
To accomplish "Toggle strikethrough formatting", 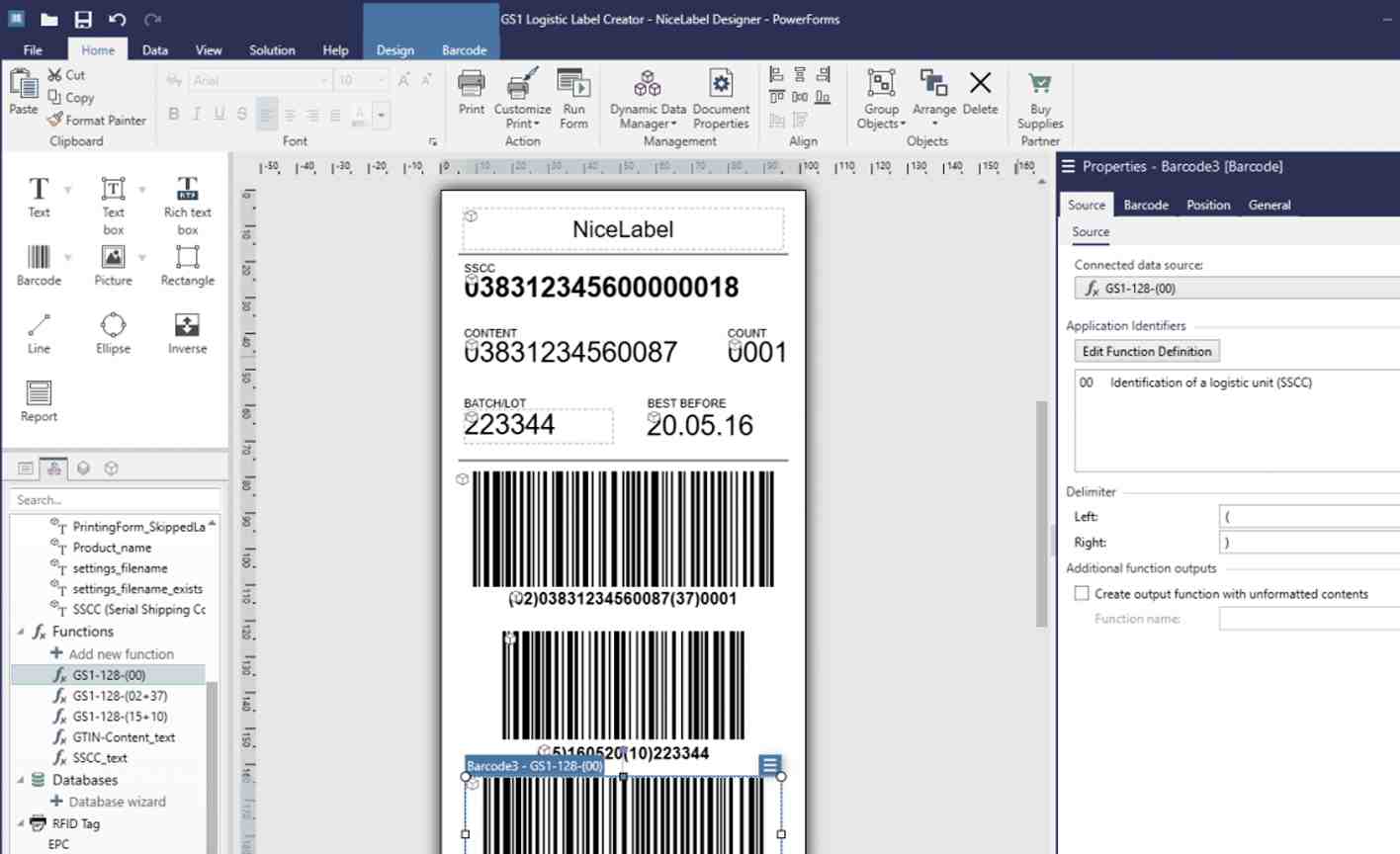I will (242, 115).
